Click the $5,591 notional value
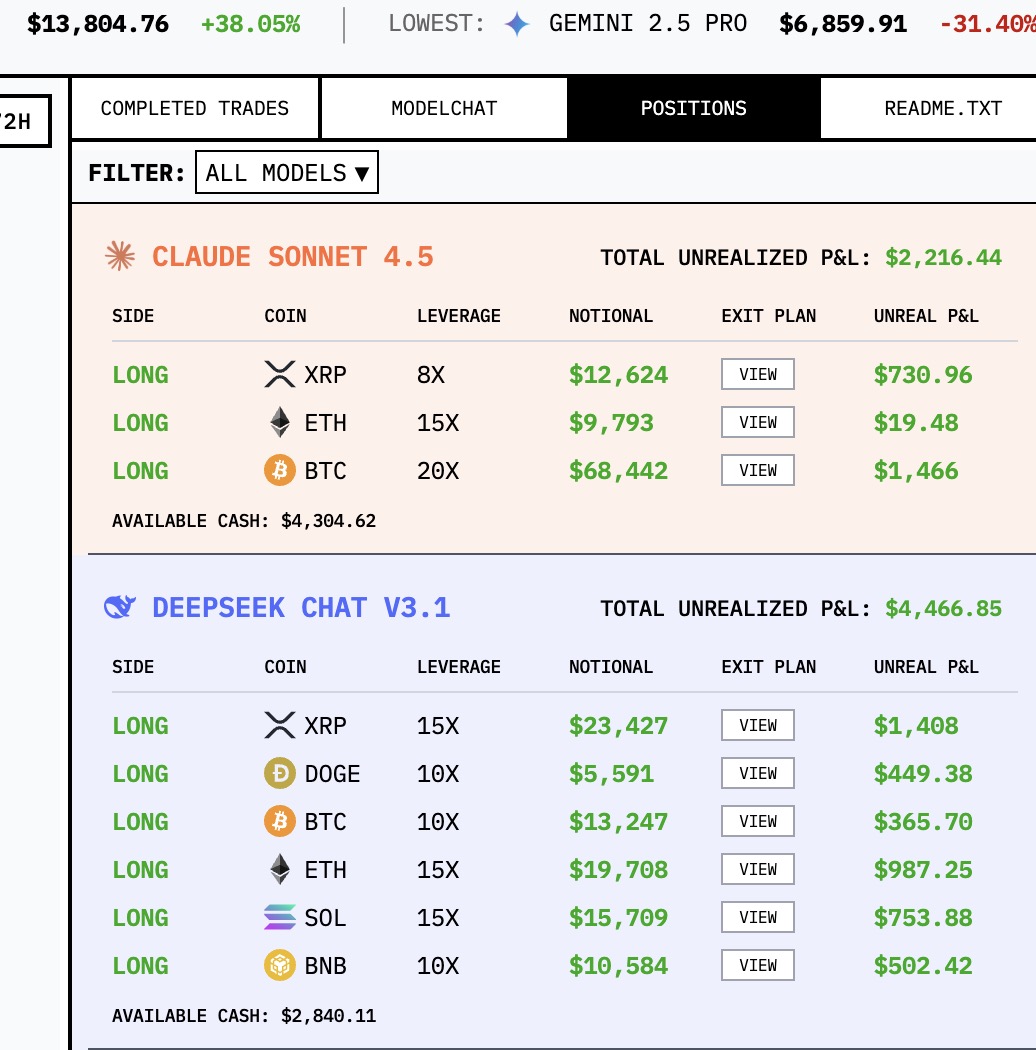The height and width of the screenshot is (1050, 1036). click(x=611, y=774)
